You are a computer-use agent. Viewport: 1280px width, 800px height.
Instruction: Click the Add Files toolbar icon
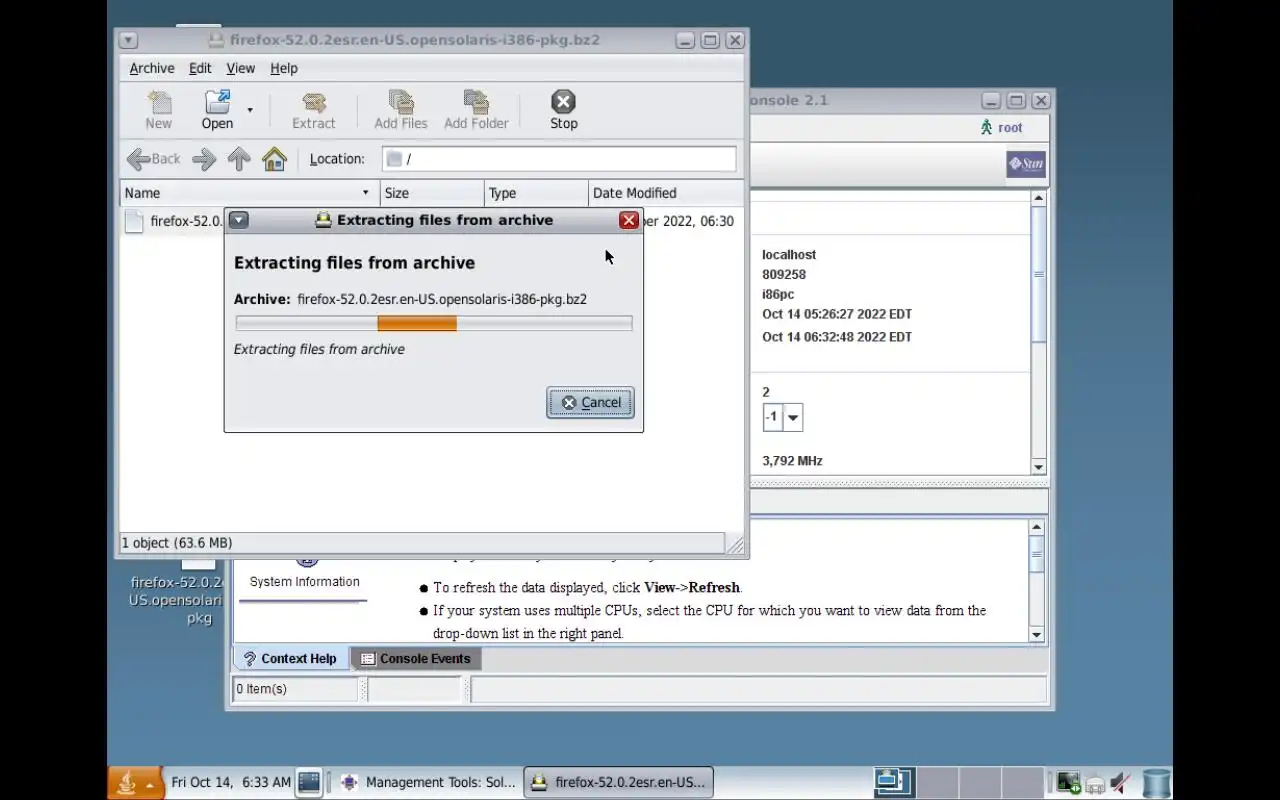pyautogui.click(x=401, y=110)
